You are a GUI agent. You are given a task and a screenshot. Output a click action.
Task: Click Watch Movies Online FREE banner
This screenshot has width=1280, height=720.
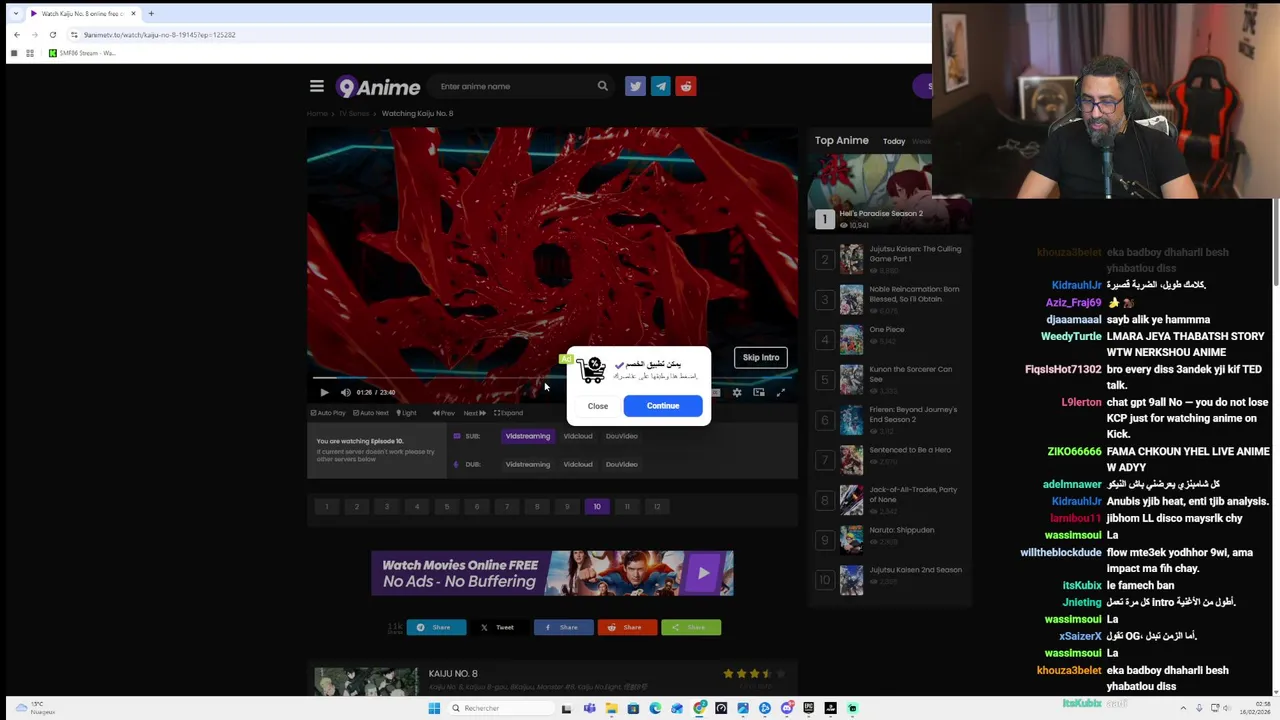(x=552, y=573)
